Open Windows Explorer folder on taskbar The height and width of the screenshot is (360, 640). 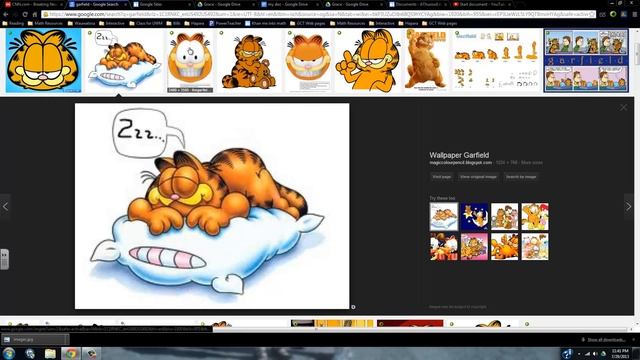[50, 353]
